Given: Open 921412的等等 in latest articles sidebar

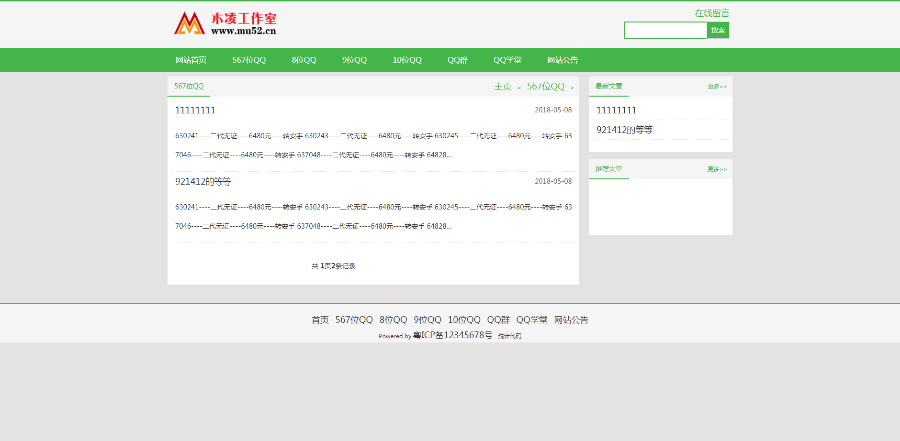Looking at the screenshot, I should coord(624,130).
